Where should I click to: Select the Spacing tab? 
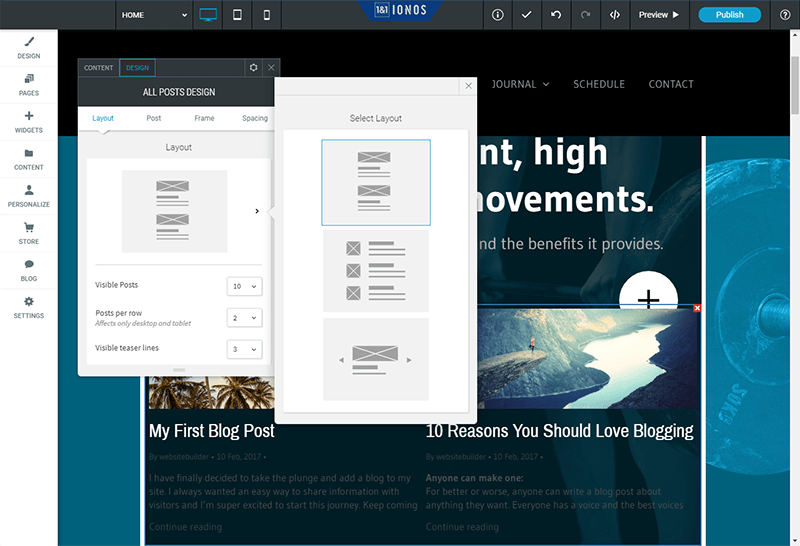[x=255, y=118]
